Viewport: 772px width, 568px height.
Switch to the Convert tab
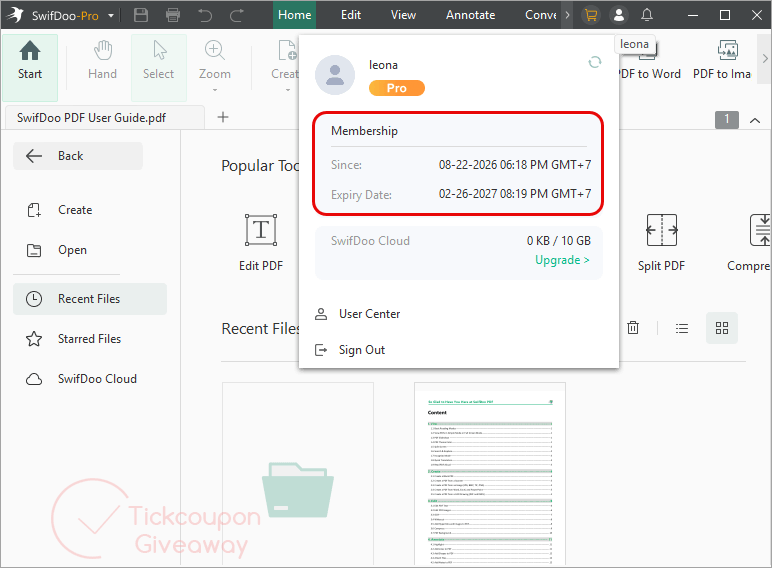pyautogui.click(x=541, y=15)
